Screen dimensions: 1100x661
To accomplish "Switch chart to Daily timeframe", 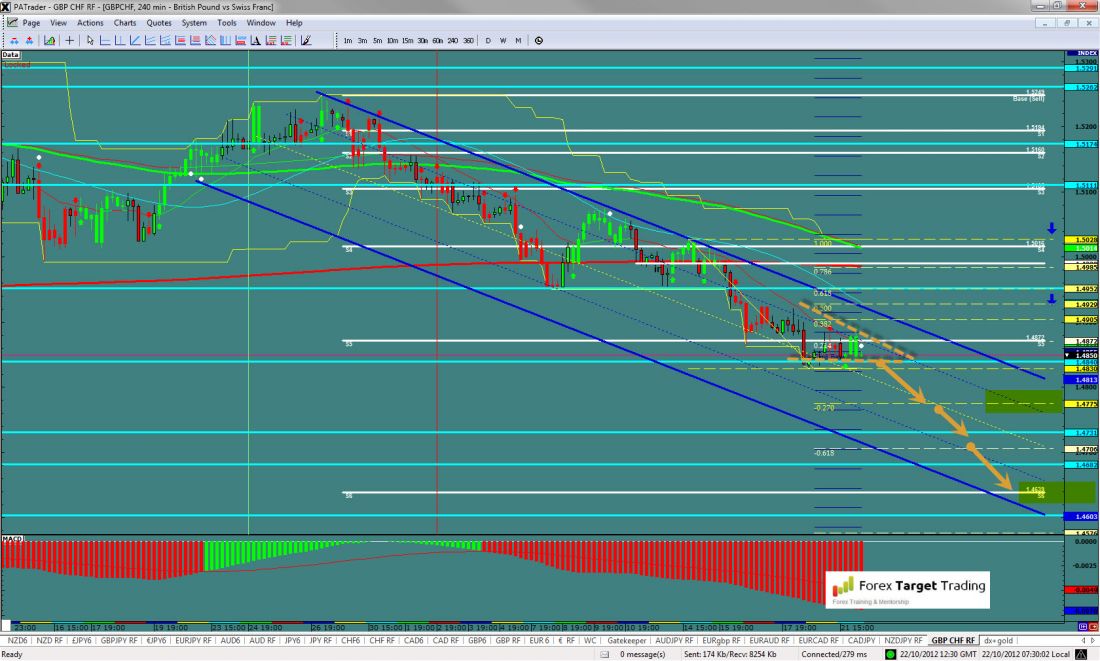I will [x=488, y=41].
